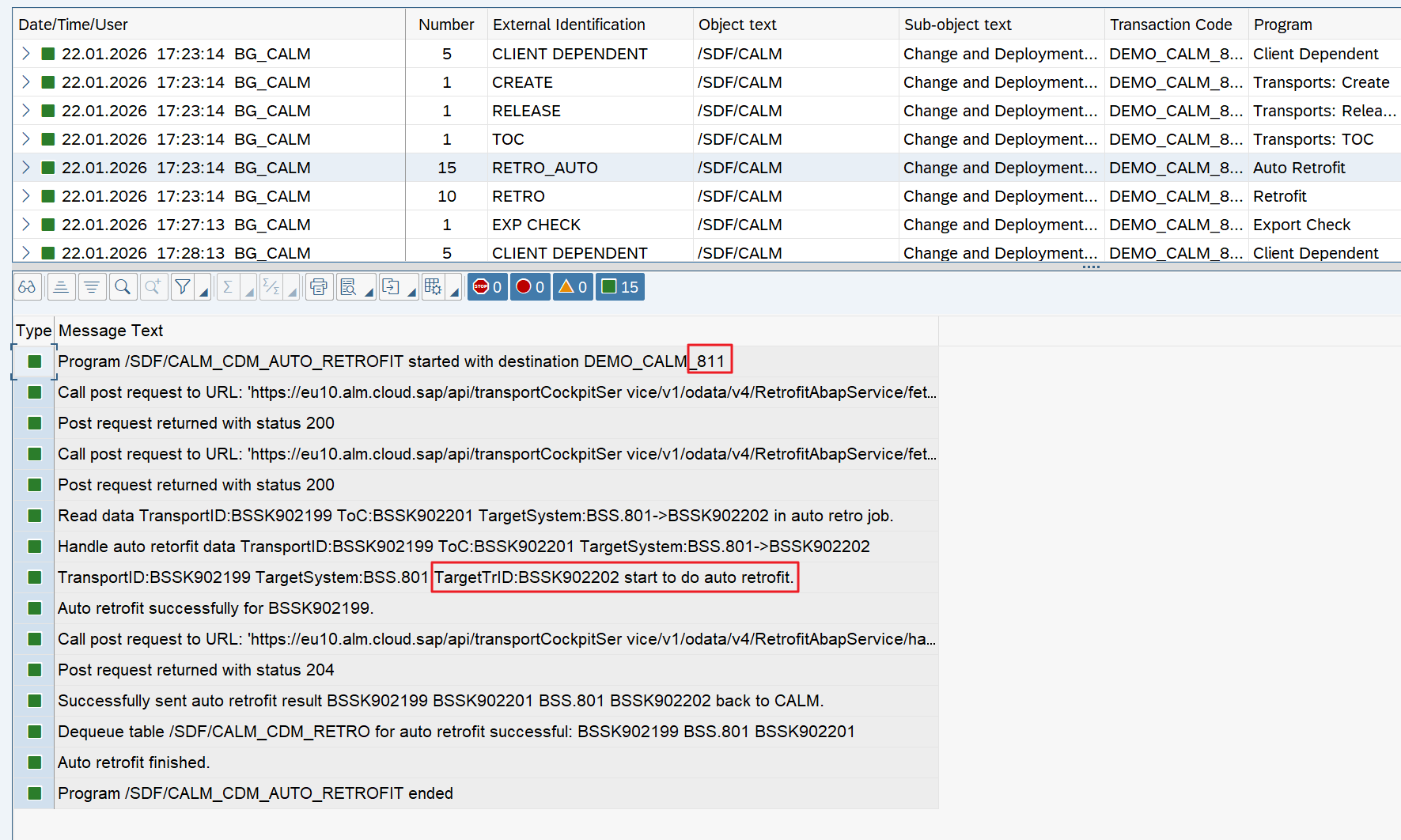
Task: Select the 'Auto retrofit finished.' message row
Action: tap(134, 762)
